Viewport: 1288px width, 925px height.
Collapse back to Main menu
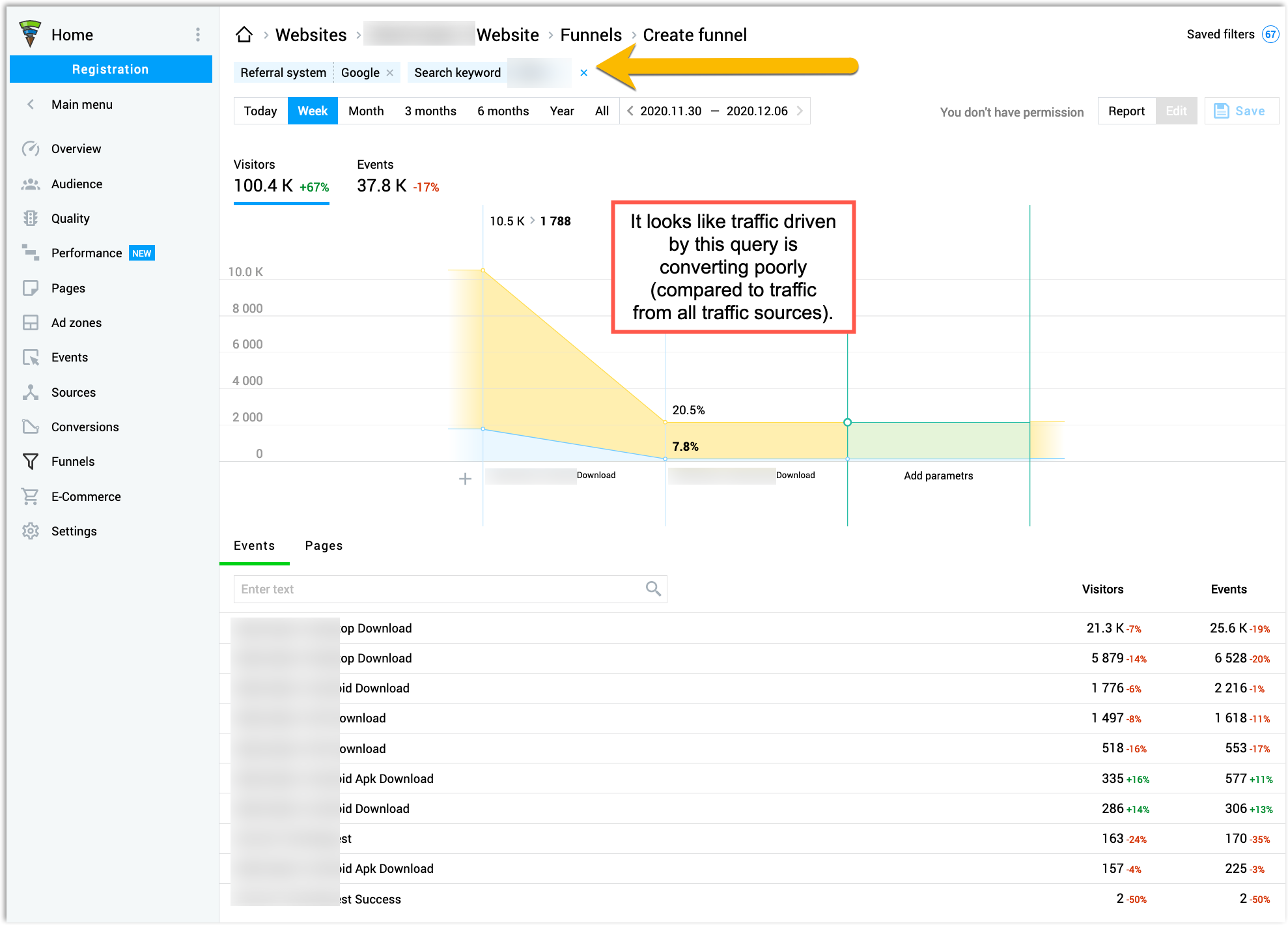[31, 105]
